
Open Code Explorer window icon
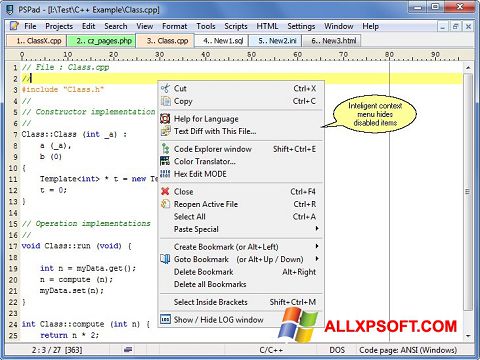(165, 149)
